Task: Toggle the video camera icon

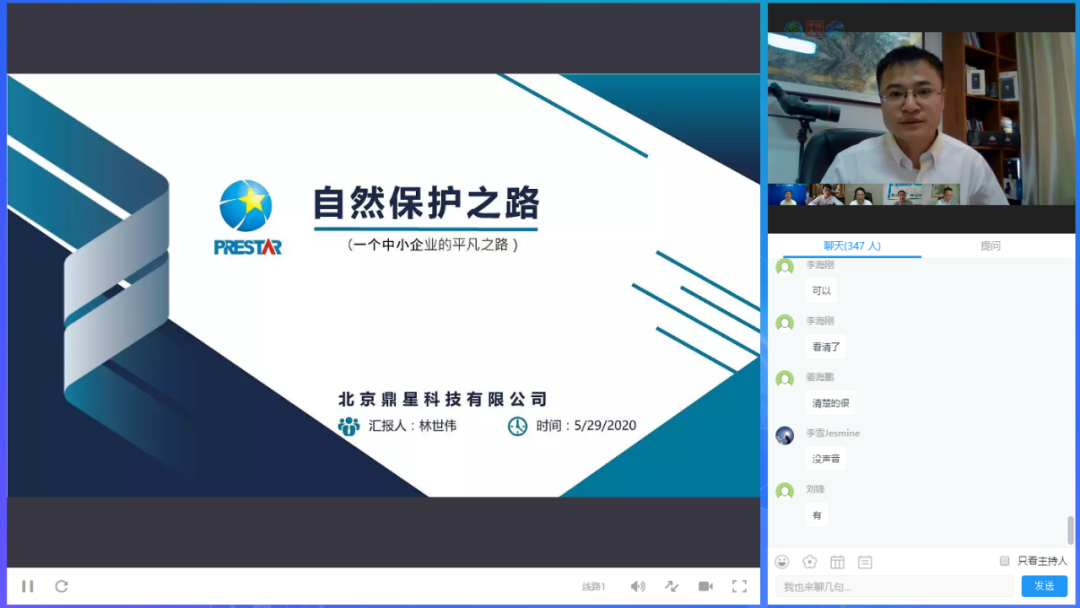Action: point(705,586)
